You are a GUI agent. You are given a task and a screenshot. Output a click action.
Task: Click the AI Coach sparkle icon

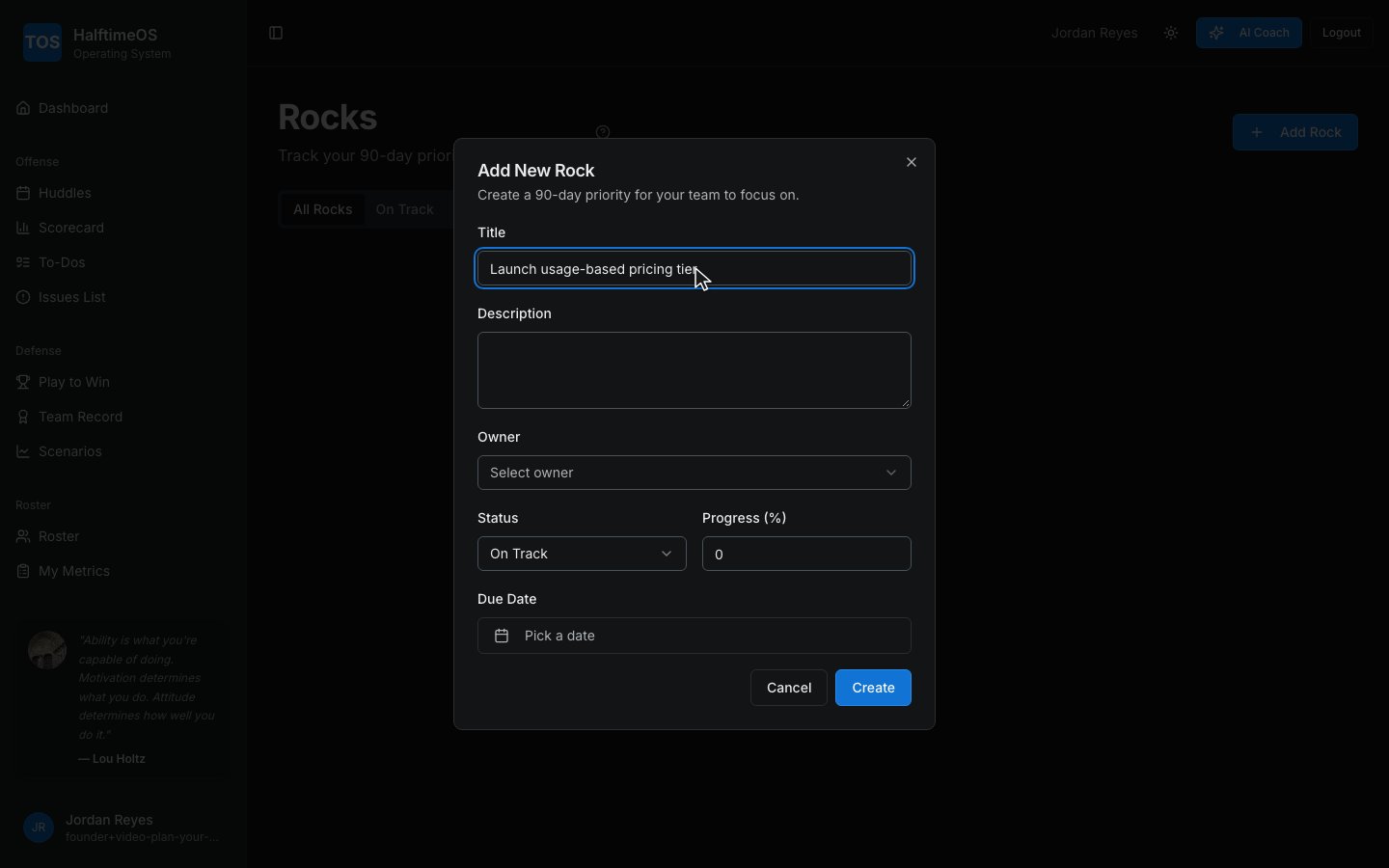point(1217,33)
